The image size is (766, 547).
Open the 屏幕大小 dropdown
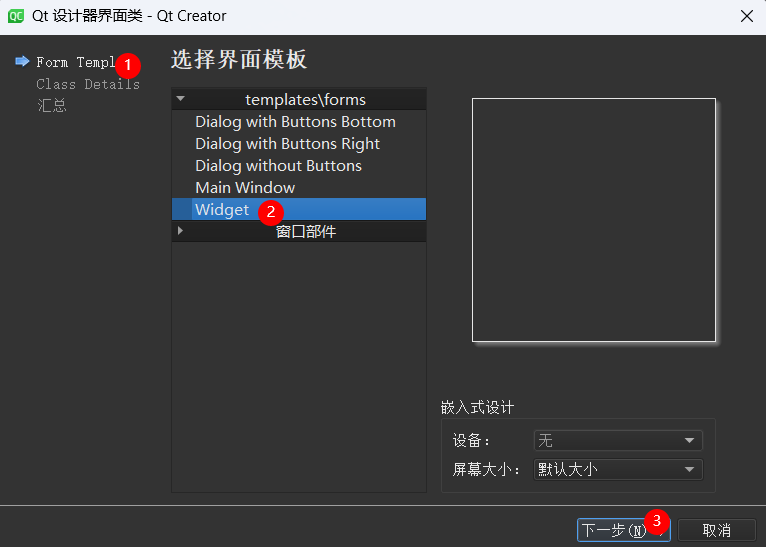618,469
